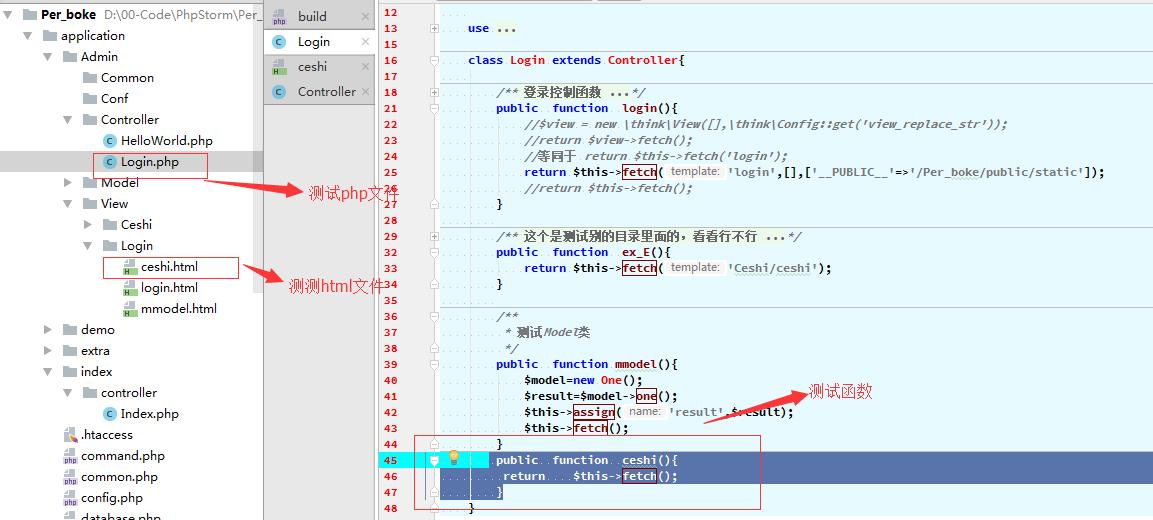The width and height of the screenshot is (1153, 520).
Task: Expand the collapsed use statements on line 13
Action: pos(434,29)
